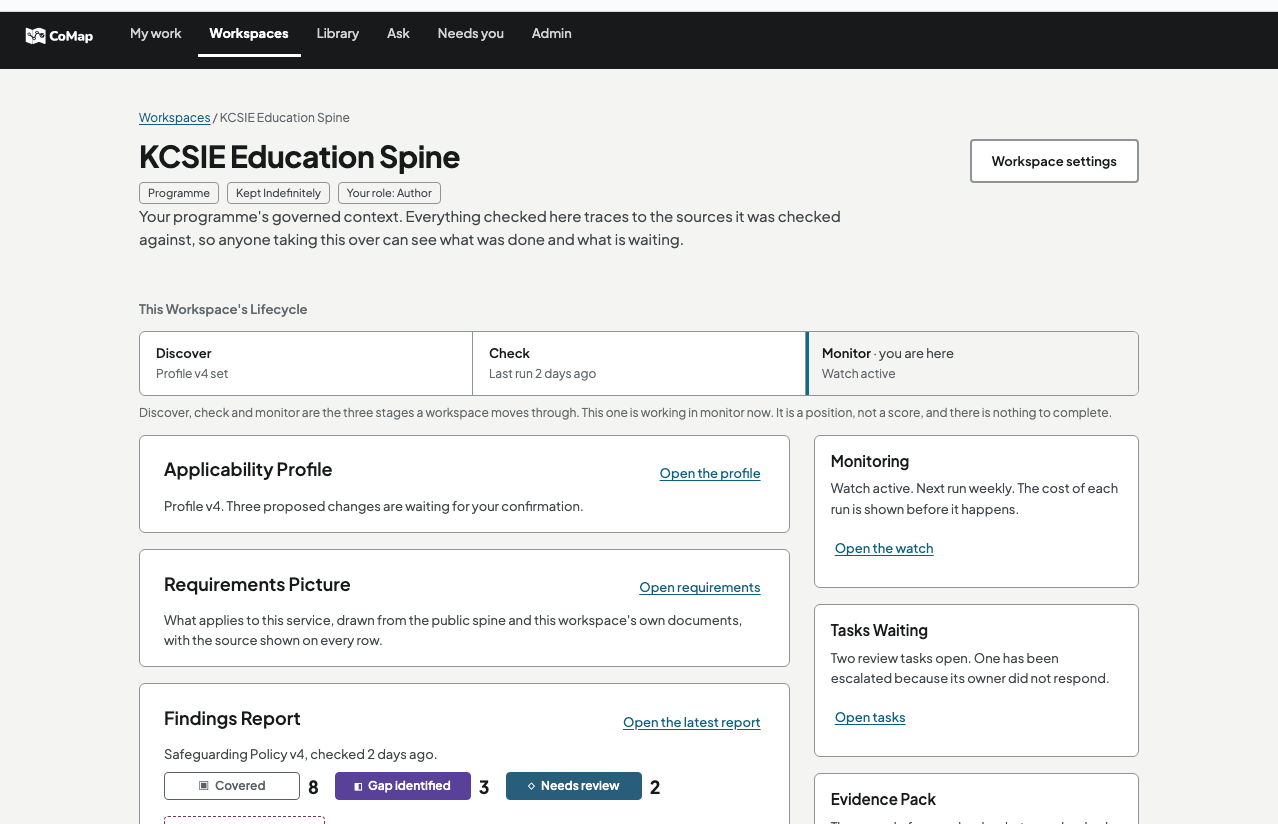This screenshot has height=824, width=1278.
Task: Click Open the watch link
Action: pyautogui.click(x=884, y=549)
